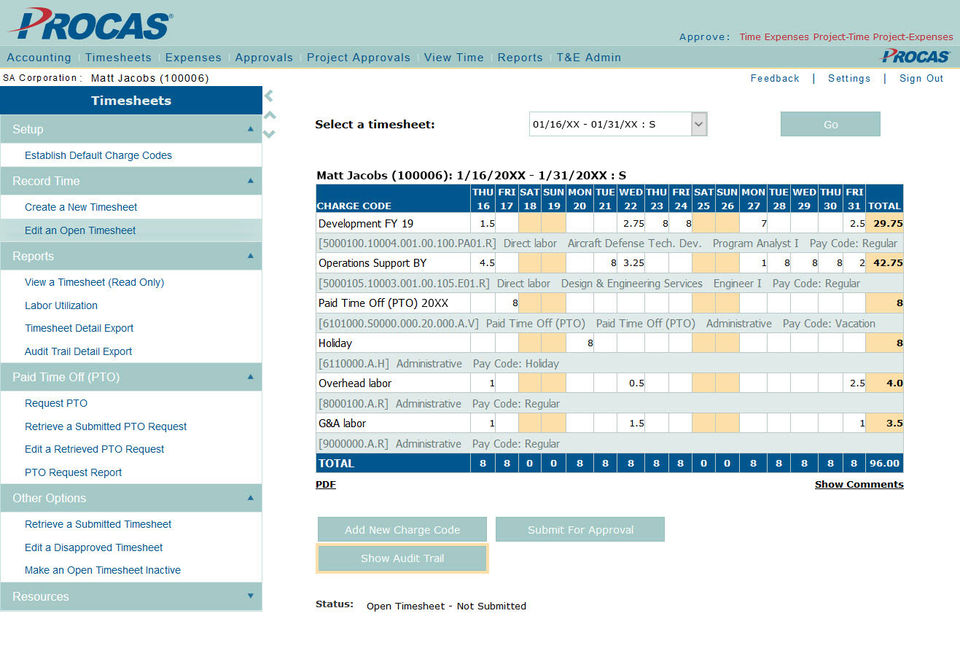The height and width of the screenshot is (651, 960).
Task: Expand the Resources section
Action: (250, 596)
